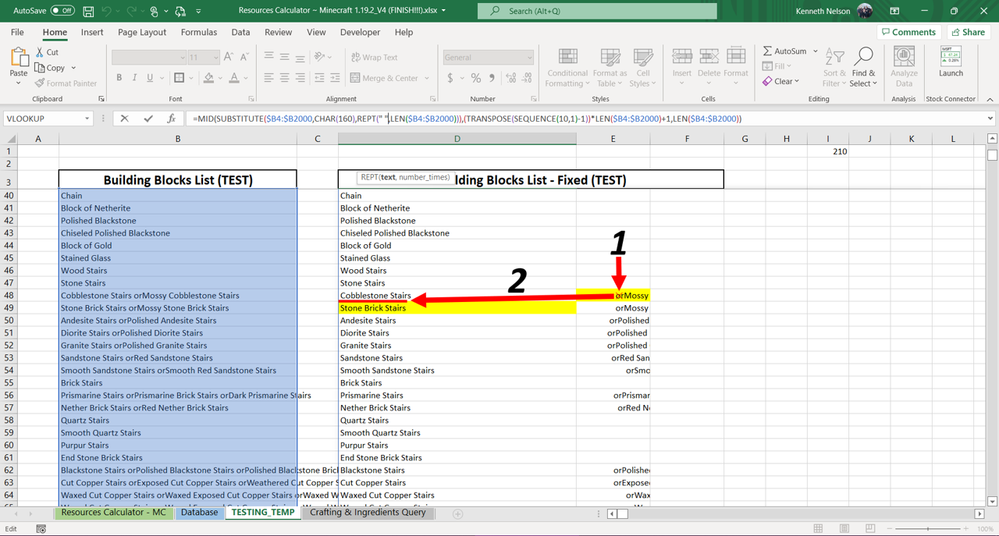Toggle Underline formatting
This screenshot has width=999, height=536.
tap(150, 78)
